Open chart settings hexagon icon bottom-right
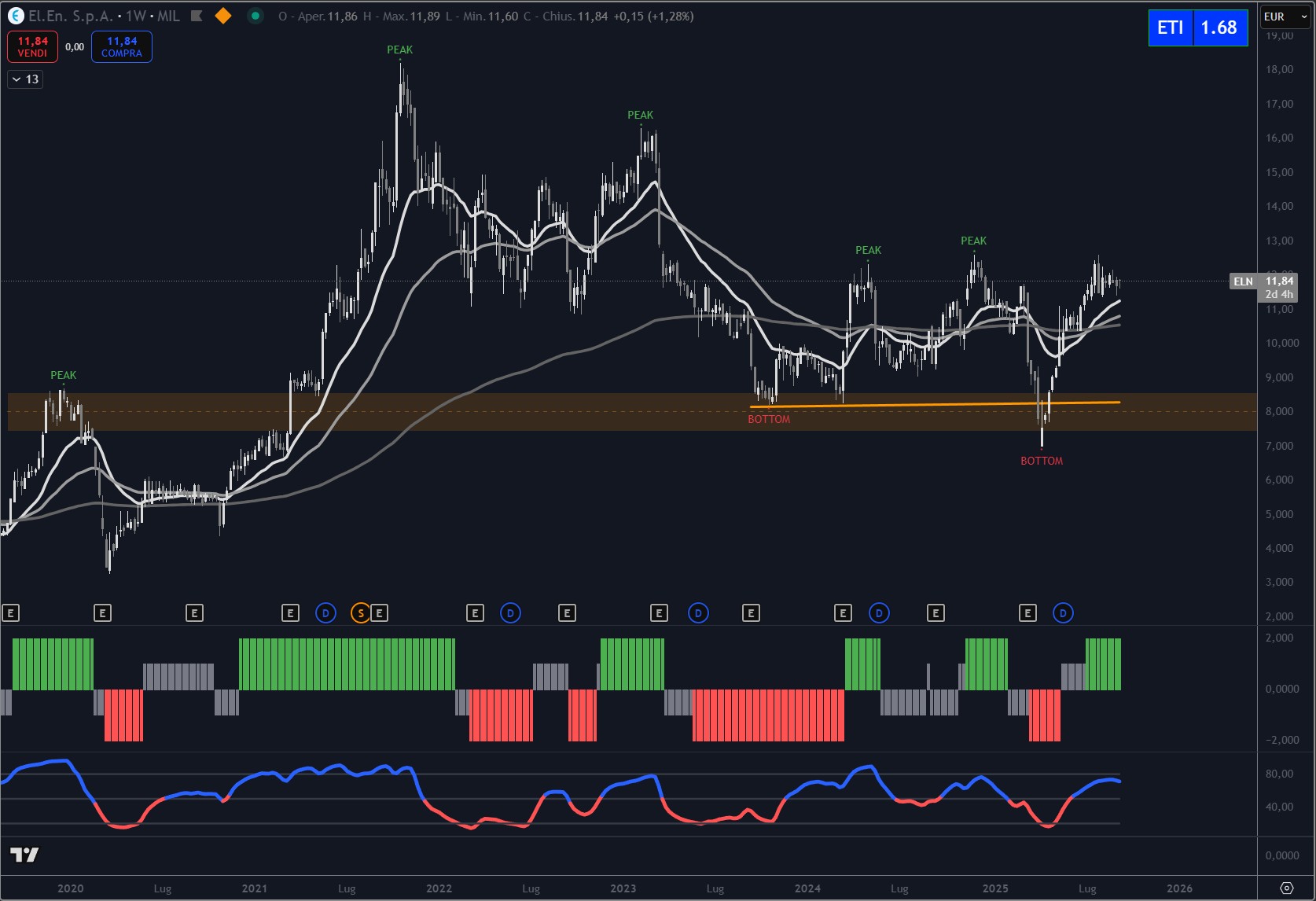The height and width of the screenshot is (901, 1316). point(1286,888)
